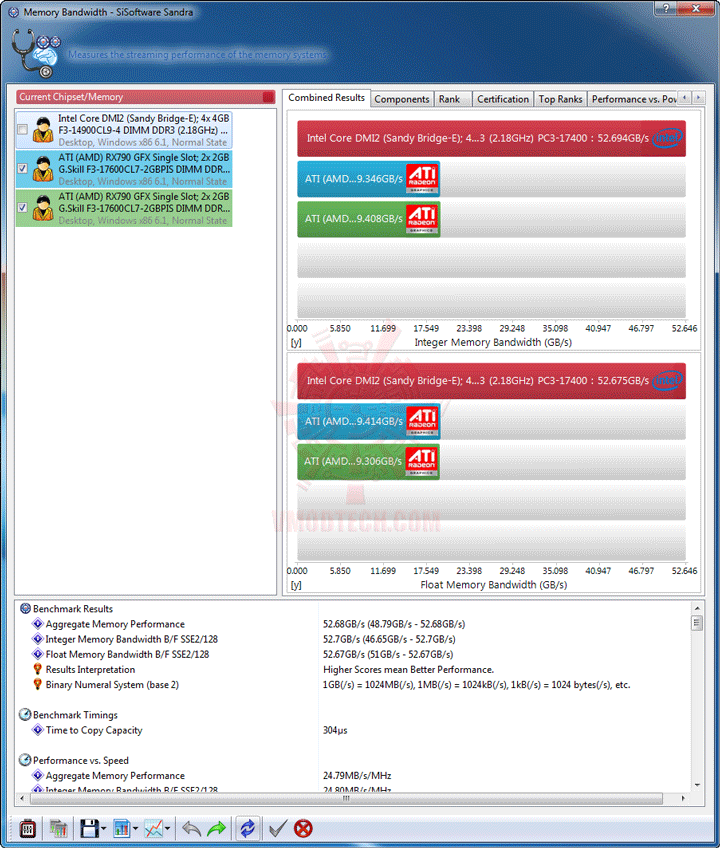The image size is (720, 848).
Task: Click the OK checkmark icon
Action: [278, 828]
